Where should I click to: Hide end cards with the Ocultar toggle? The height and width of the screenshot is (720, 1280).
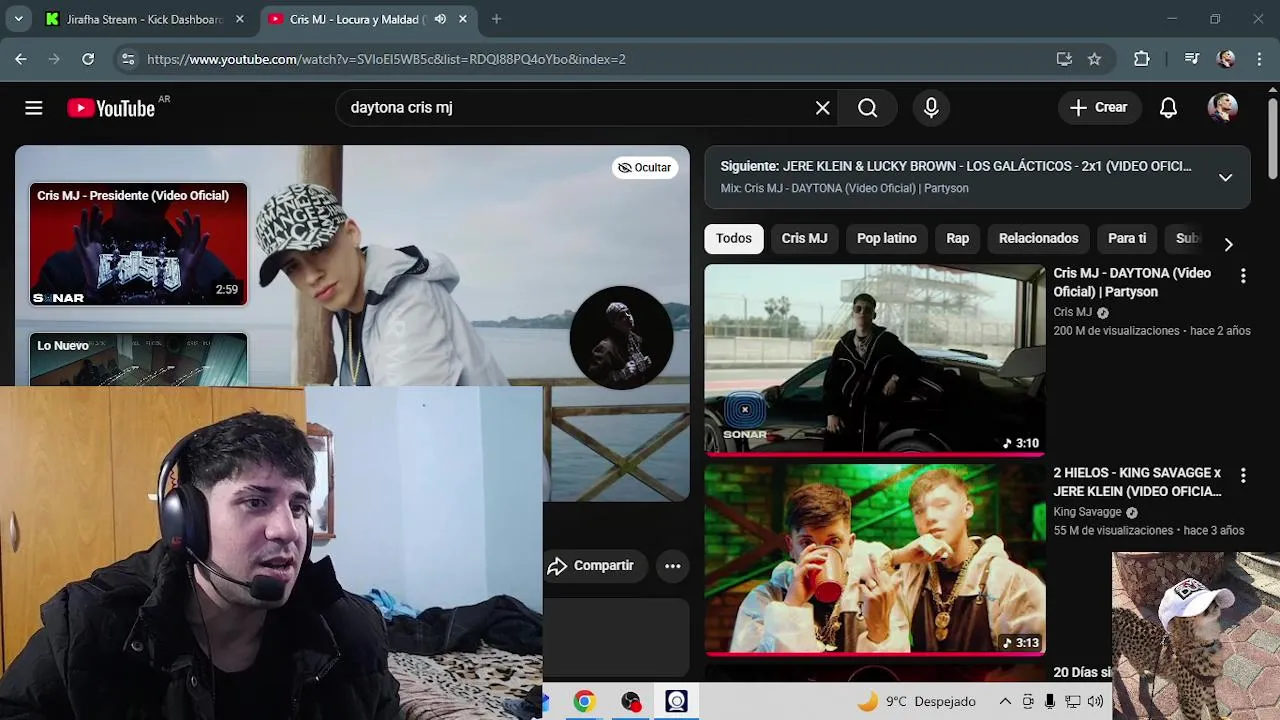[645, 168]
